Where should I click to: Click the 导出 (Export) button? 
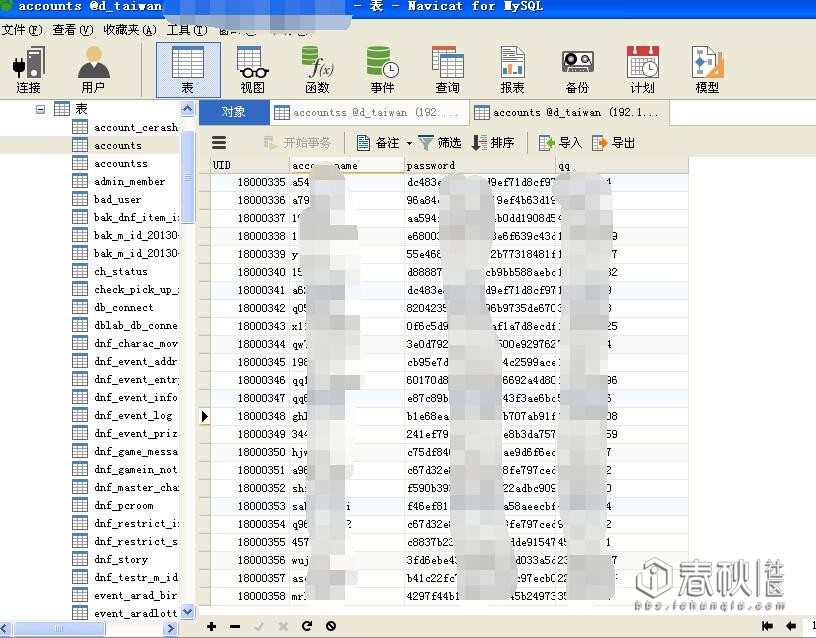[614, 143]
